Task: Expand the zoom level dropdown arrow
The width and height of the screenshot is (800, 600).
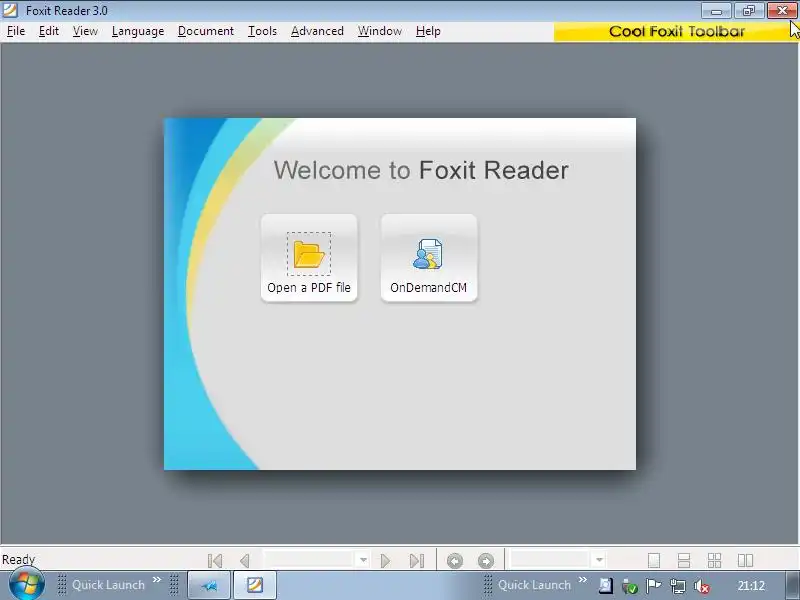Action: click(x=599, y=560)
